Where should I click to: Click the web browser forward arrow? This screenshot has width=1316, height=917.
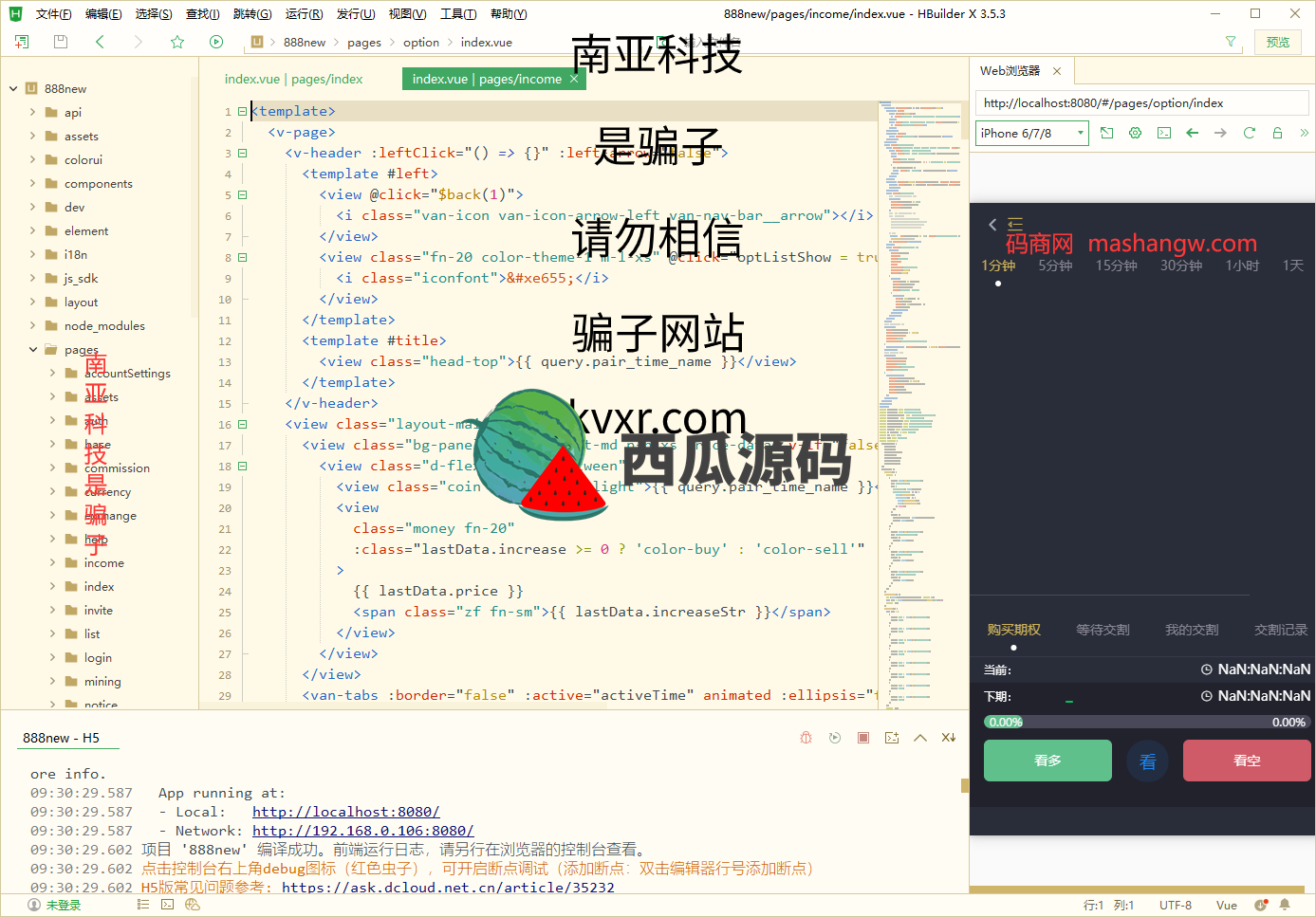(1221, 133)
